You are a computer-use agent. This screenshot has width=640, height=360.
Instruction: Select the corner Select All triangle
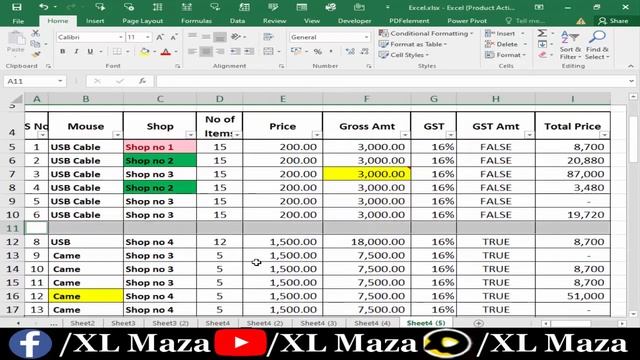[16, 99]
